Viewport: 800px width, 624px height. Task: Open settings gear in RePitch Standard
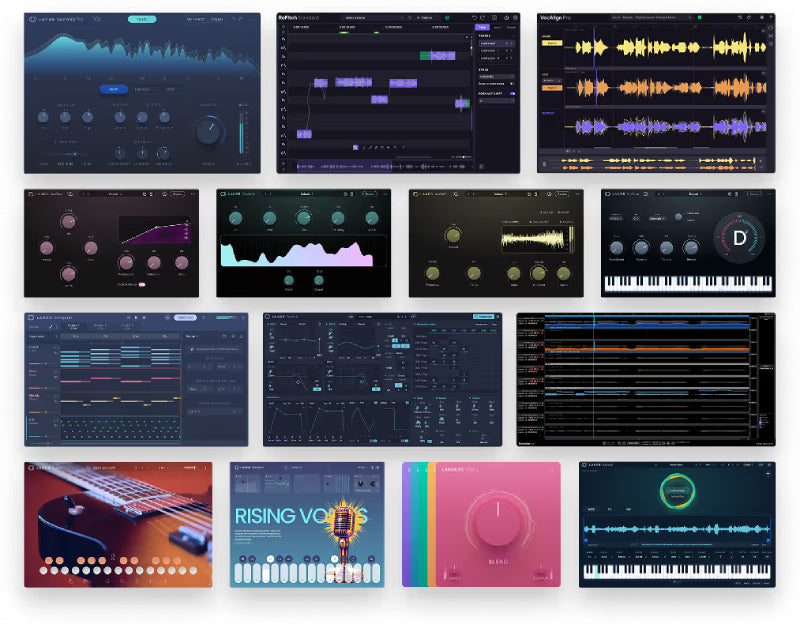click(514, 18)
